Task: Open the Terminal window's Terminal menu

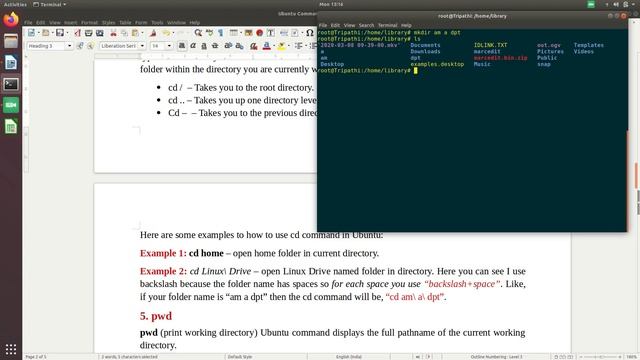Action: click(x=387, y=25)
